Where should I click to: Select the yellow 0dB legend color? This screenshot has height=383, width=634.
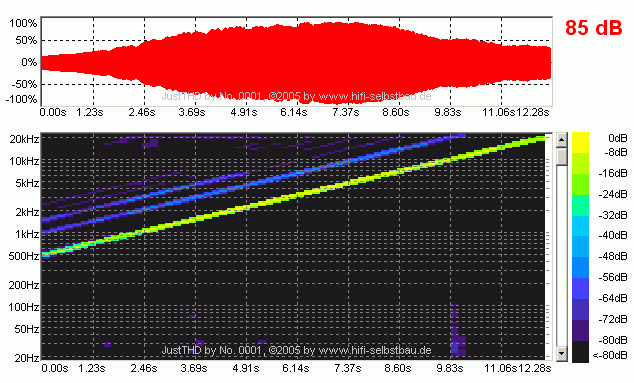pyautogui.click(x=580, y=142)
